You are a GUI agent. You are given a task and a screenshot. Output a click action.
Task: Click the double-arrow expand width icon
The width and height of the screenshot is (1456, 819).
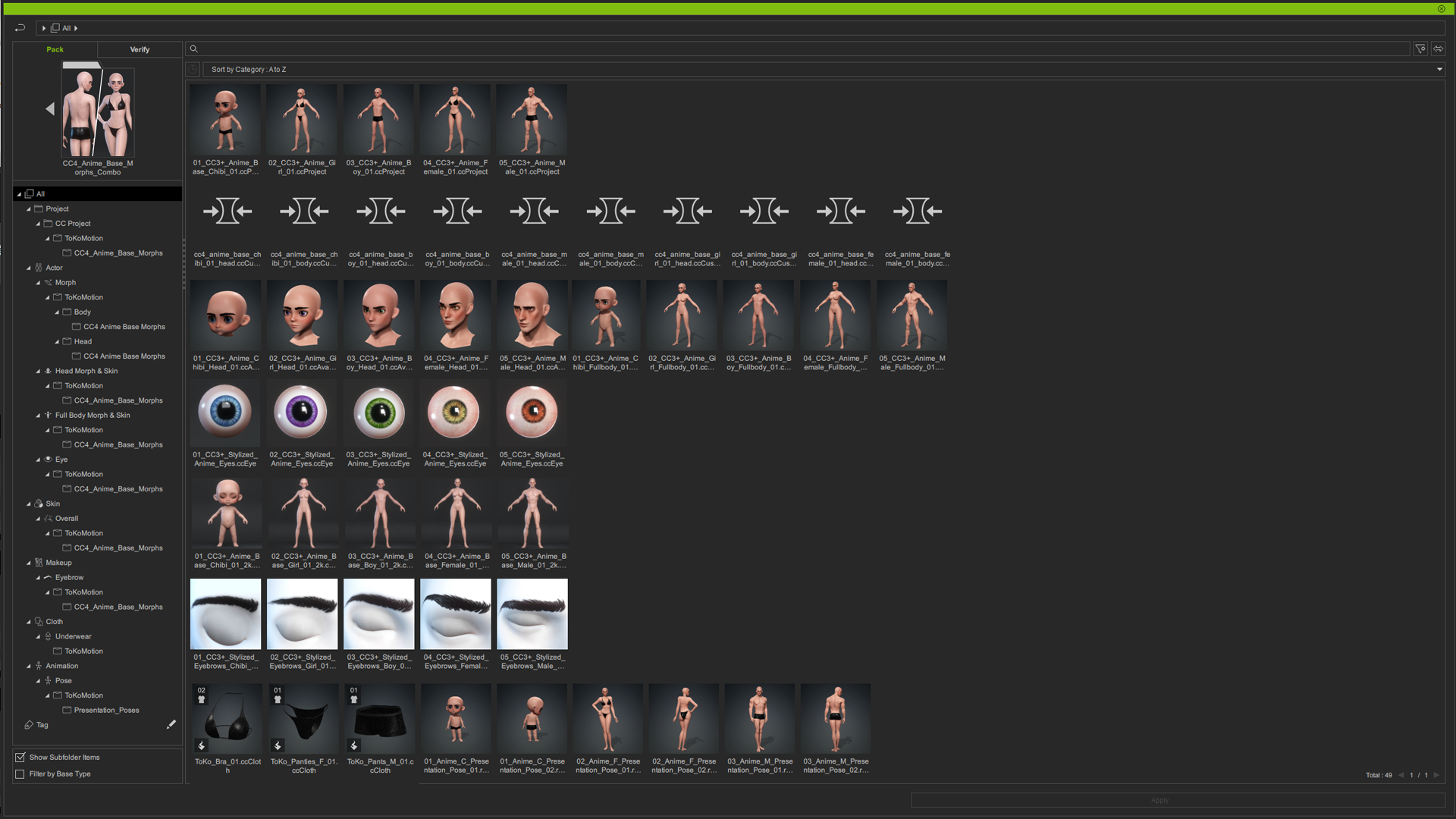[1438, 49]
